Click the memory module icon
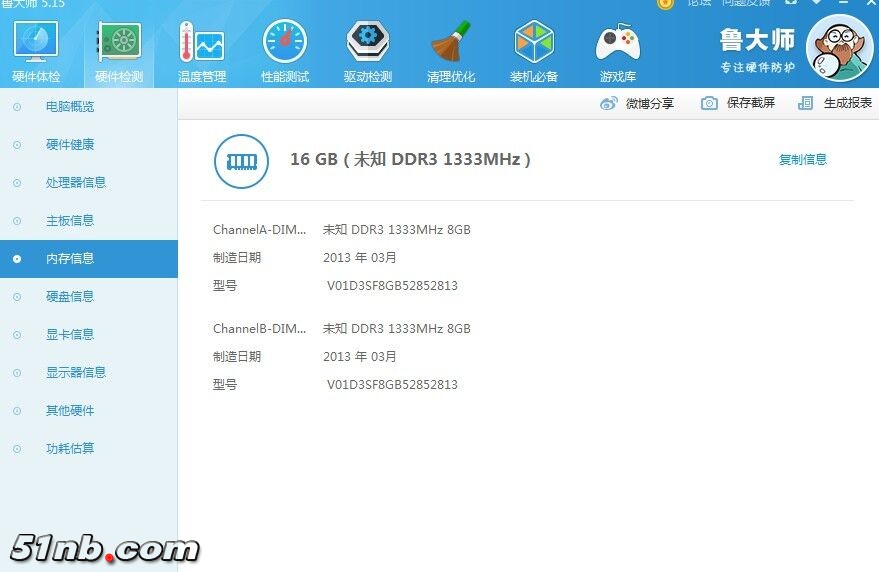 click(x=242, y=162)
